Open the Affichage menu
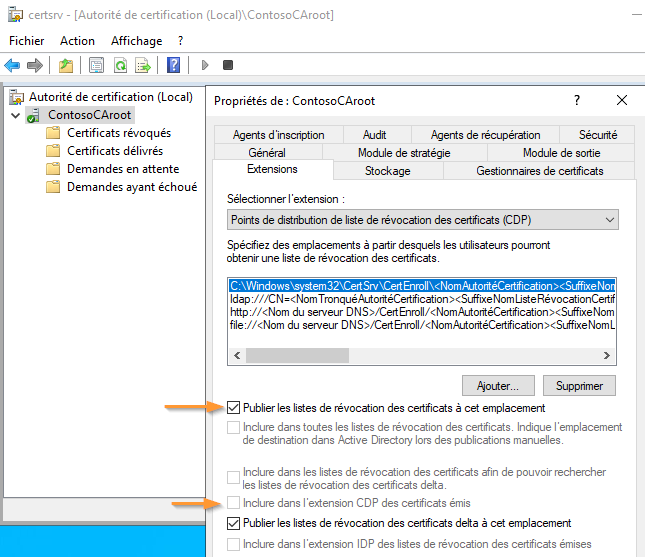The image size is (645, 557). coord(137,41)
